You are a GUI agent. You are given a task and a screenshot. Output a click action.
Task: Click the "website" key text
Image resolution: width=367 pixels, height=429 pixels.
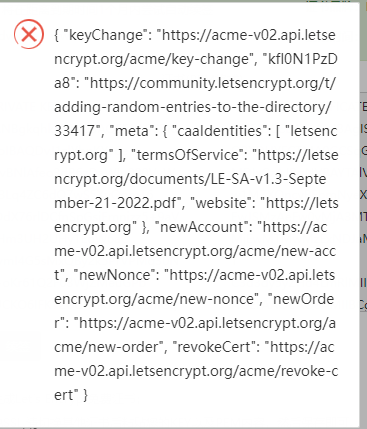(221, 203)
